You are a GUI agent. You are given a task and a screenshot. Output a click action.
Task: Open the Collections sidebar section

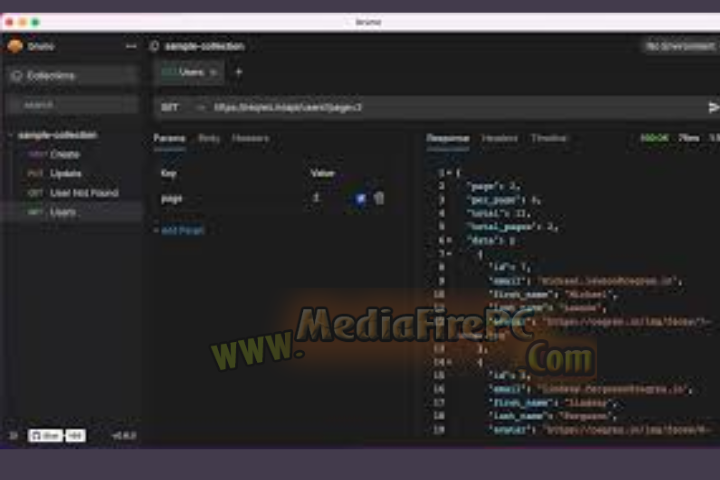[x=72, y=75]
